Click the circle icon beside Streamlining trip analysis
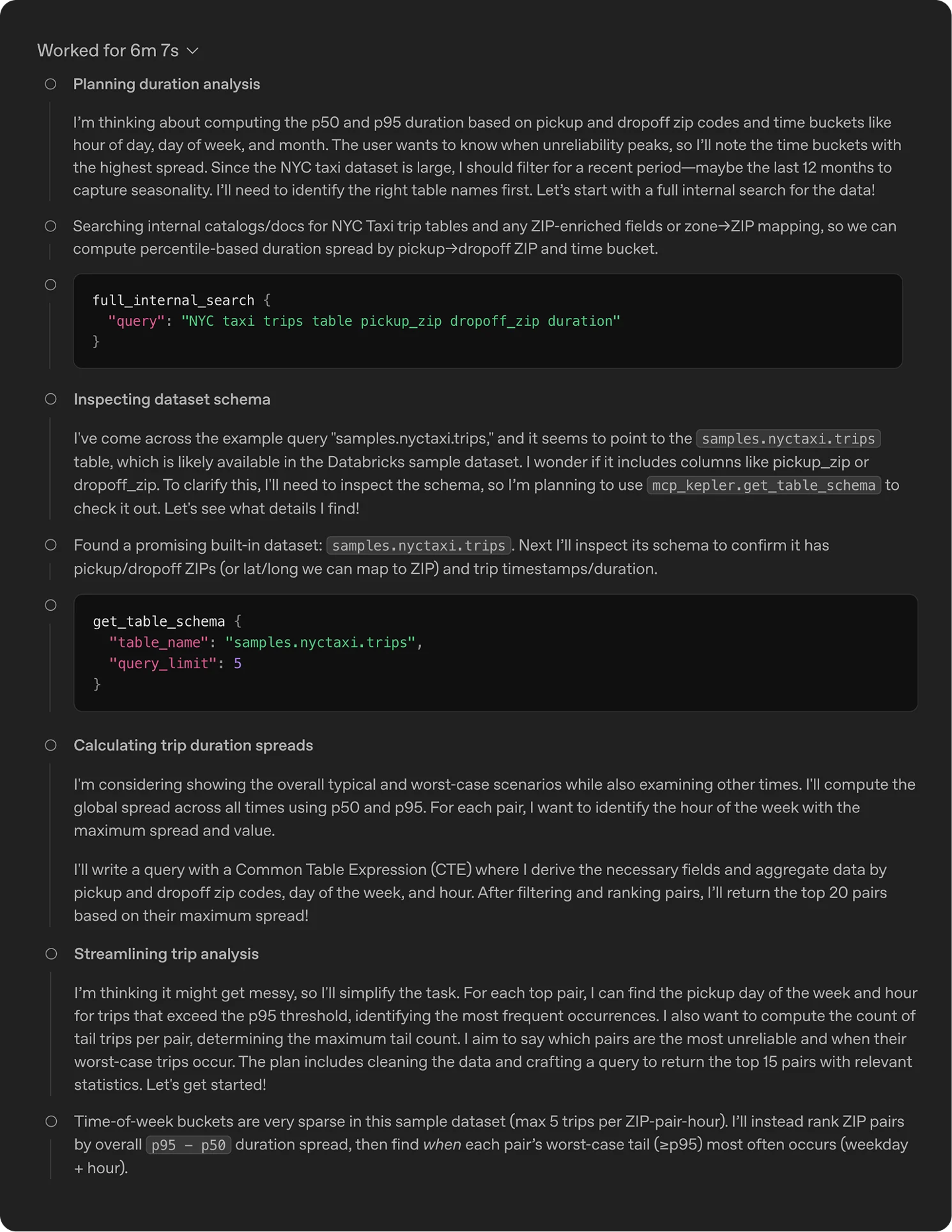 click(51, 954)
